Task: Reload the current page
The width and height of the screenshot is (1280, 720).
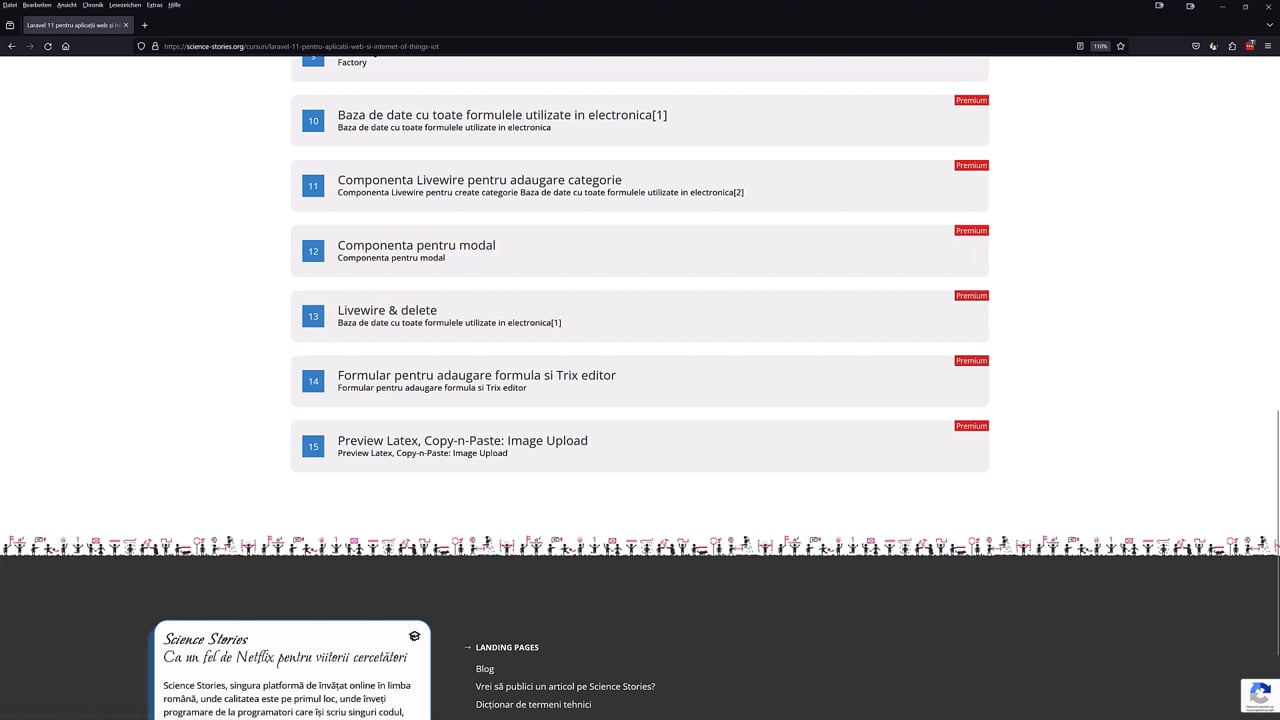Action: 48,46
